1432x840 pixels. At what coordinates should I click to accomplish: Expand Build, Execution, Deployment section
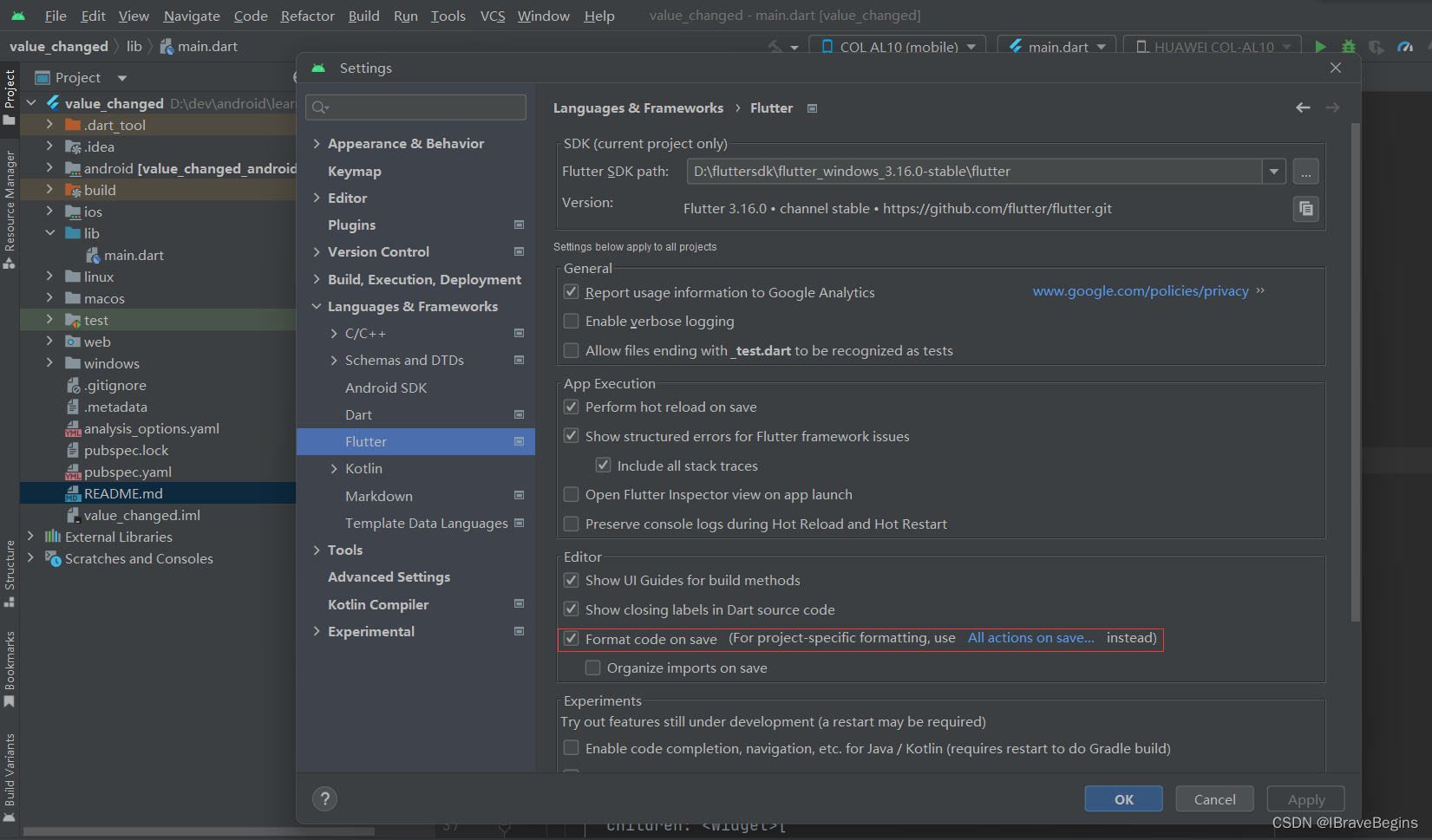[x=317, y=279]
